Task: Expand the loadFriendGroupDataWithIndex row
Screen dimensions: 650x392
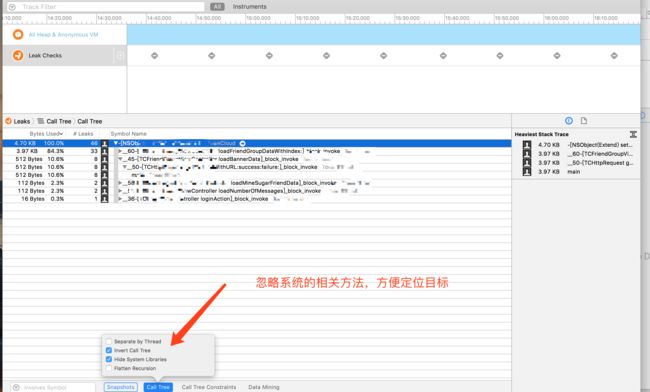Action: point(120,151)
